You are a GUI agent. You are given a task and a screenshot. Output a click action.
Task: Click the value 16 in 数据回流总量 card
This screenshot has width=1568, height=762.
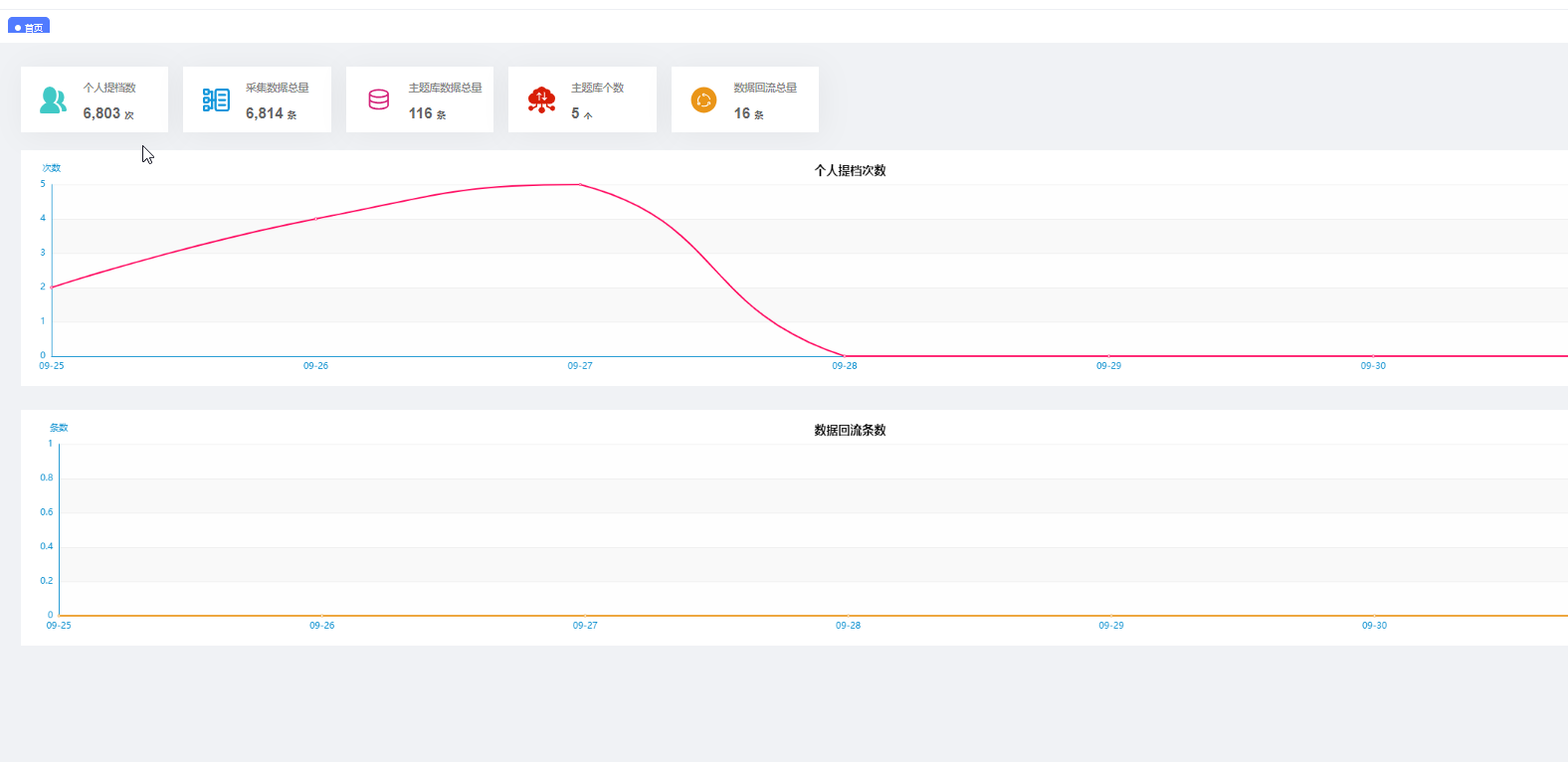(x=742, y=113)
